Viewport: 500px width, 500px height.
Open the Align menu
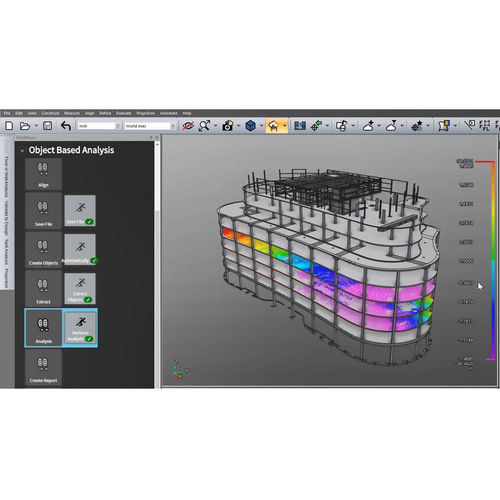tap(90, 113)
